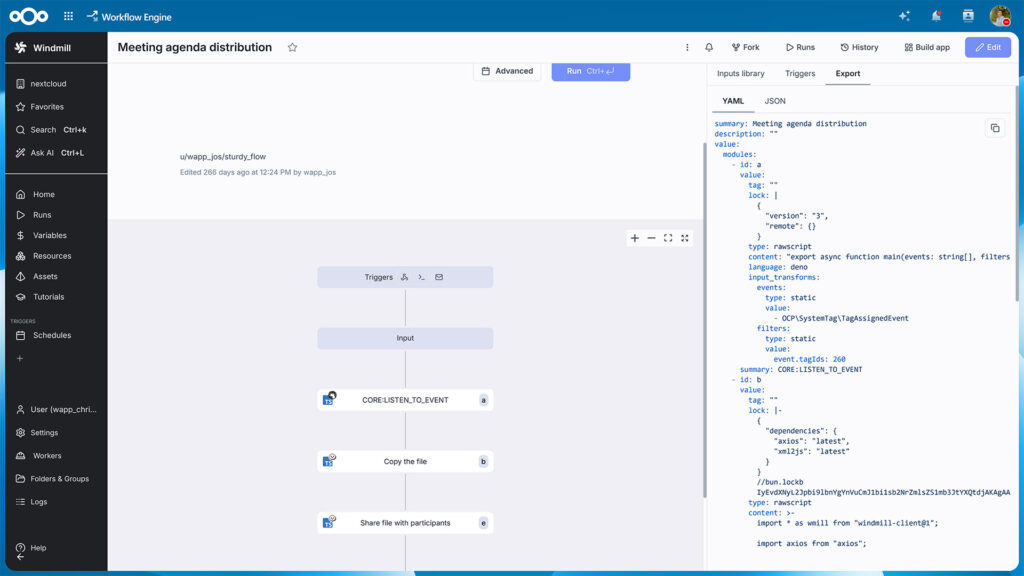
Task: Open Tutorials page
Action: 56,296
